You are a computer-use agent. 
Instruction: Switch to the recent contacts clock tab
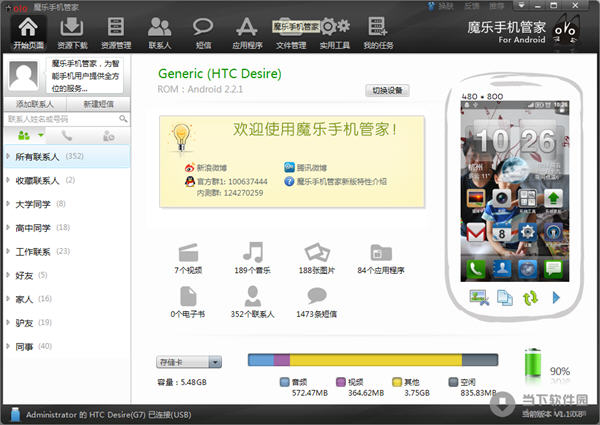pos(109,135)
